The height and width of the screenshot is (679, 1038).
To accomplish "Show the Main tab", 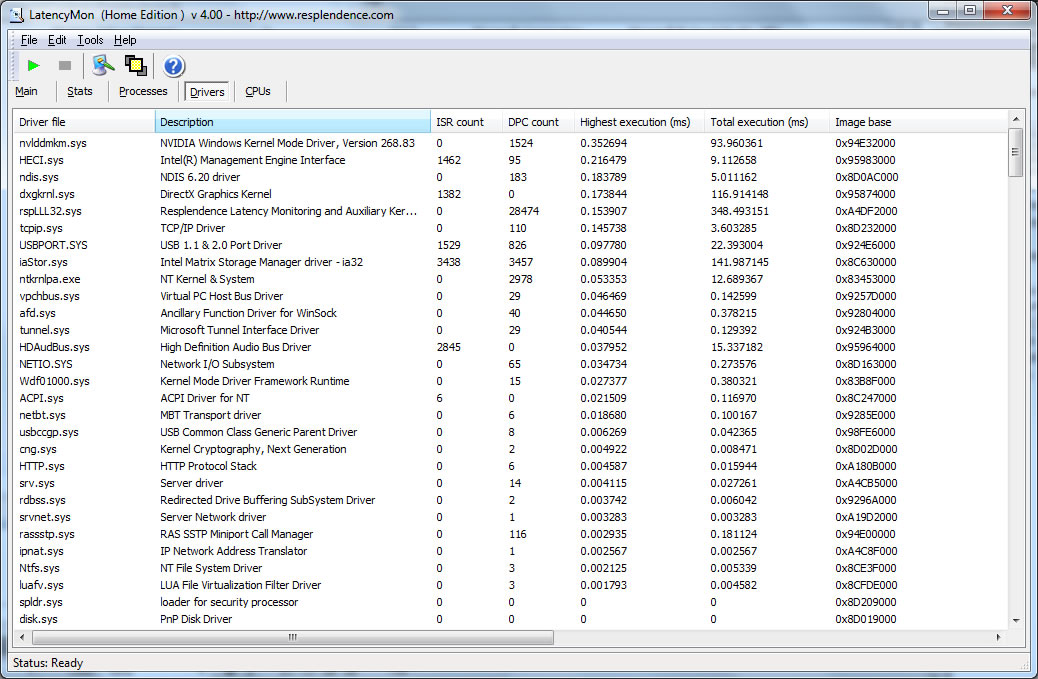I will point(27,92).
